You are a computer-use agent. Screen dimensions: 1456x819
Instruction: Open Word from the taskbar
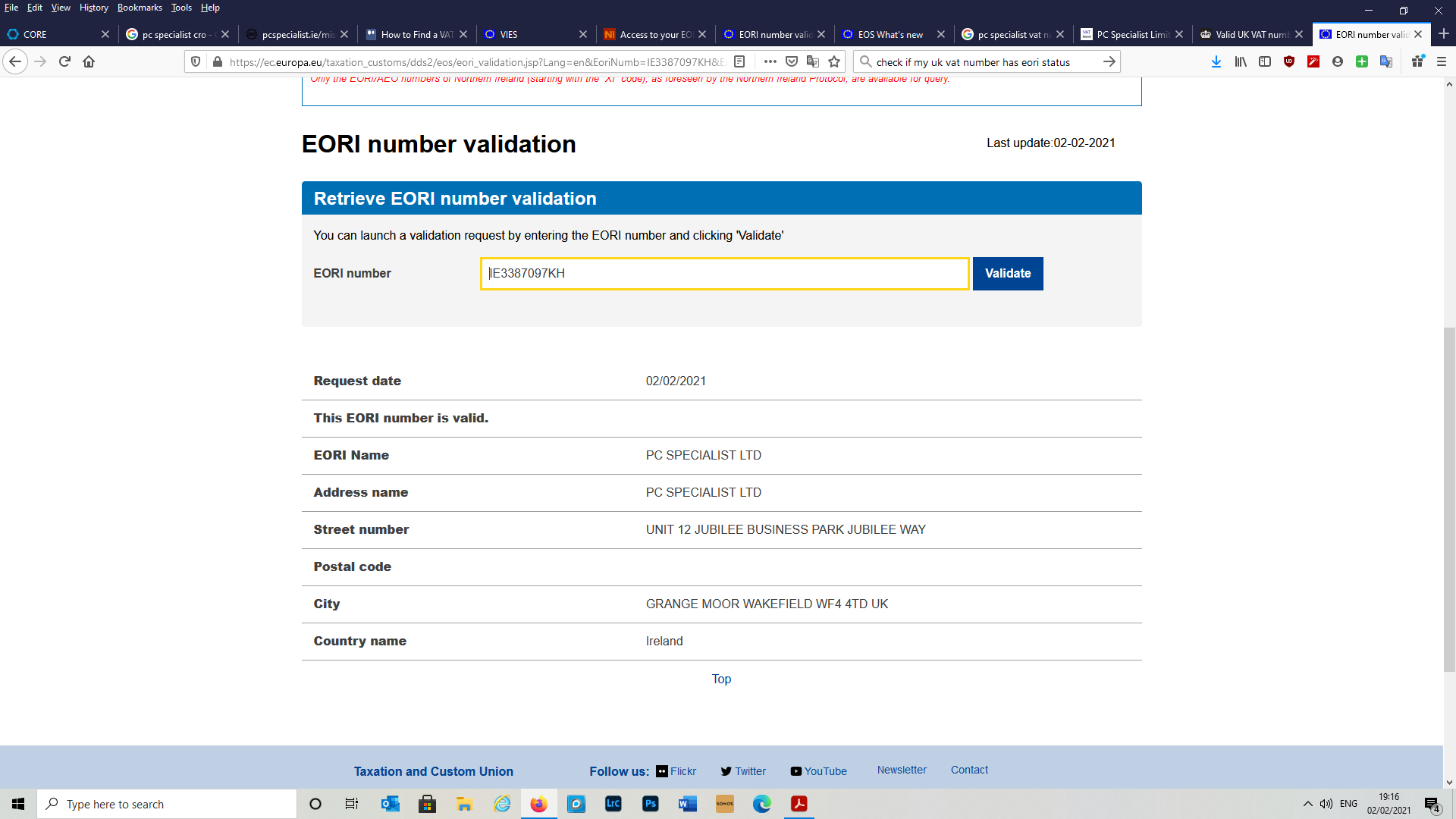pyautogui.click(x=688, y=804)
